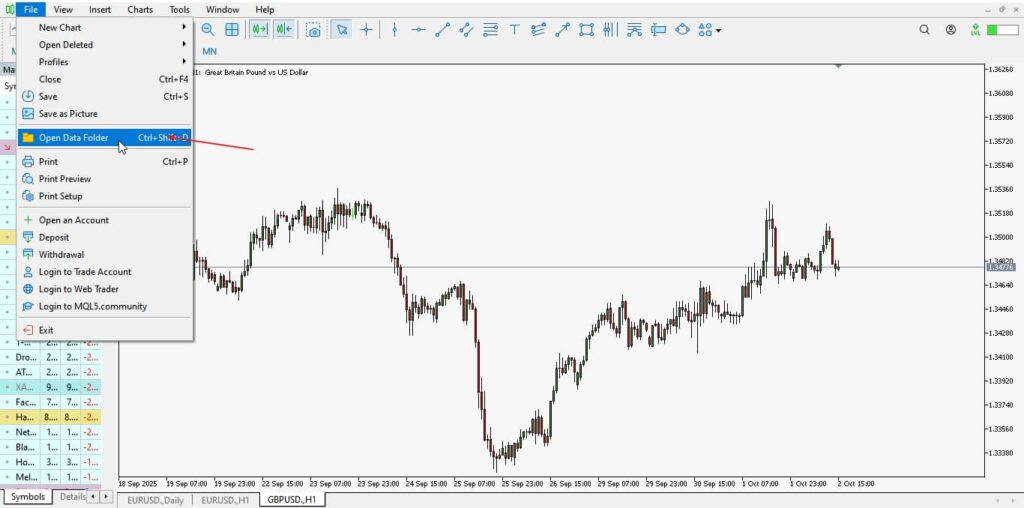Image resolution: width=1024 pixels, height=508 pixels.
Task: Select the text tool in toolbar
Action: pos(515,30)
